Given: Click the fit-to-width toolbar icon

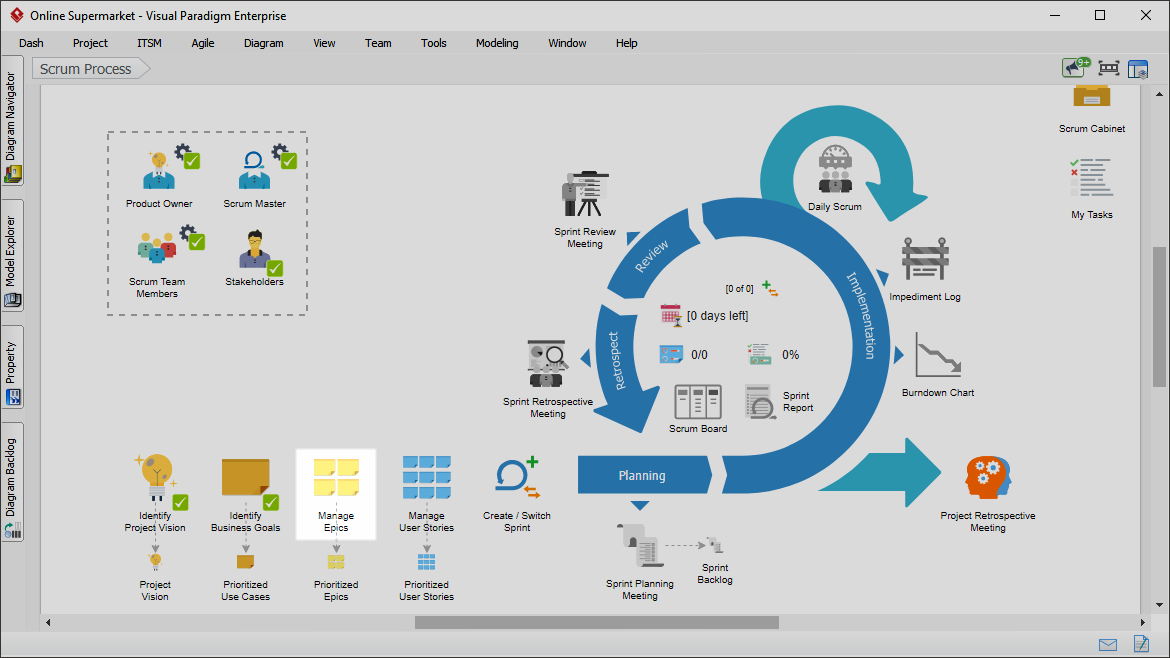Looking at the screenshot, I should point(1109,69).
